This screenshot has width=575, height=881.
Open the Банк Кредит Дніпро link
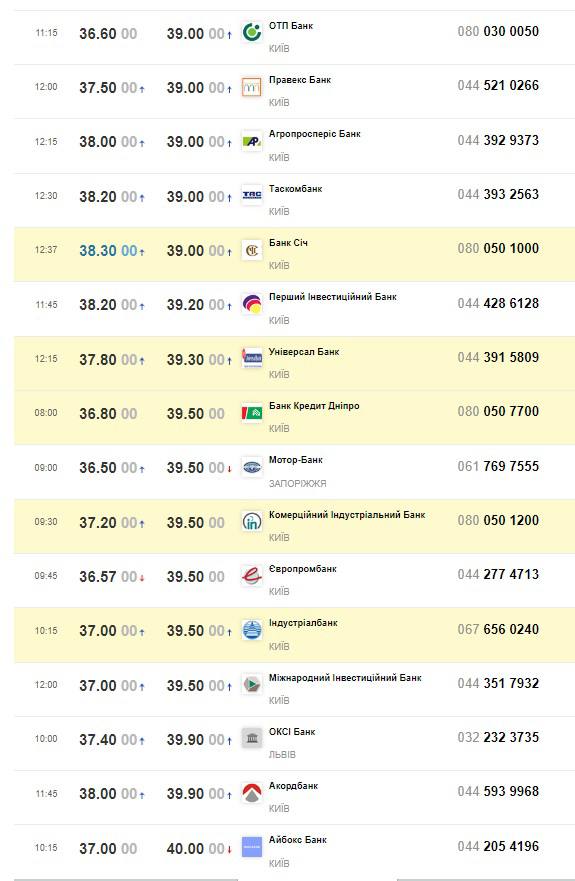coord(314,406)
